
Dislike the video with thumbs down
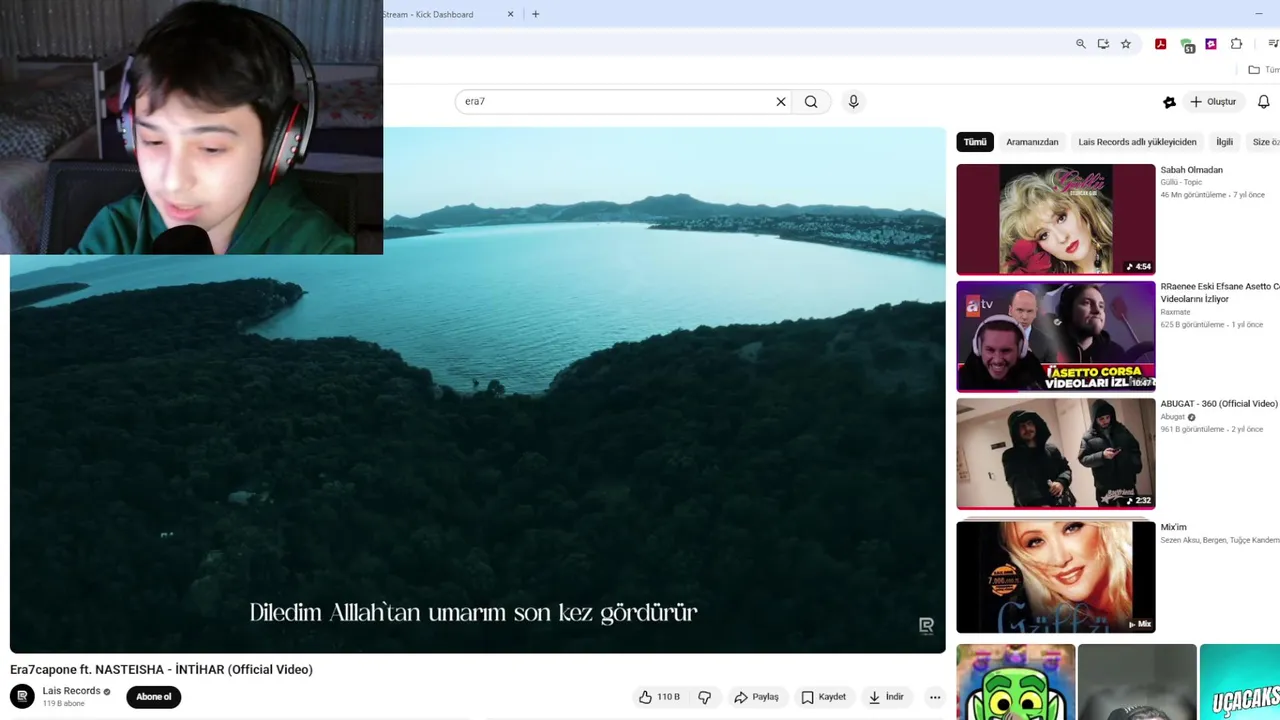coord(705,697)
